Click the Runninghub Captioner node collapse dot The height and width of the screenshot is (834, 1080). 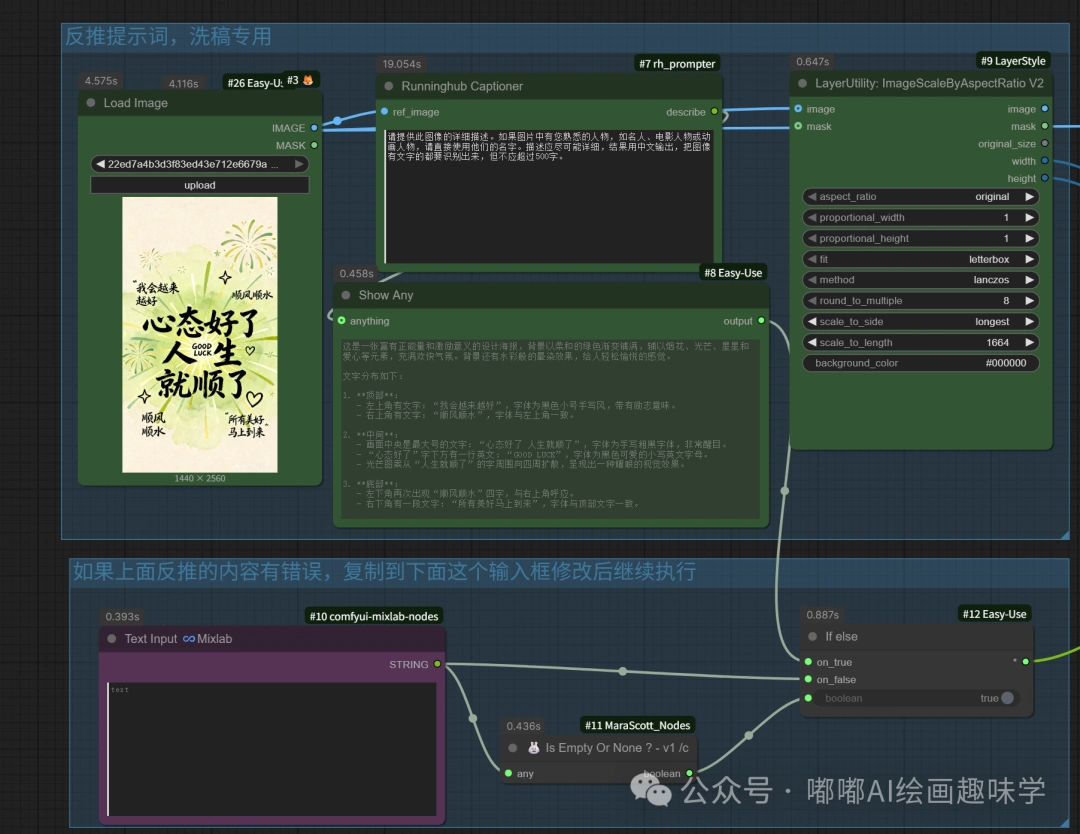[x=389, y=87]
